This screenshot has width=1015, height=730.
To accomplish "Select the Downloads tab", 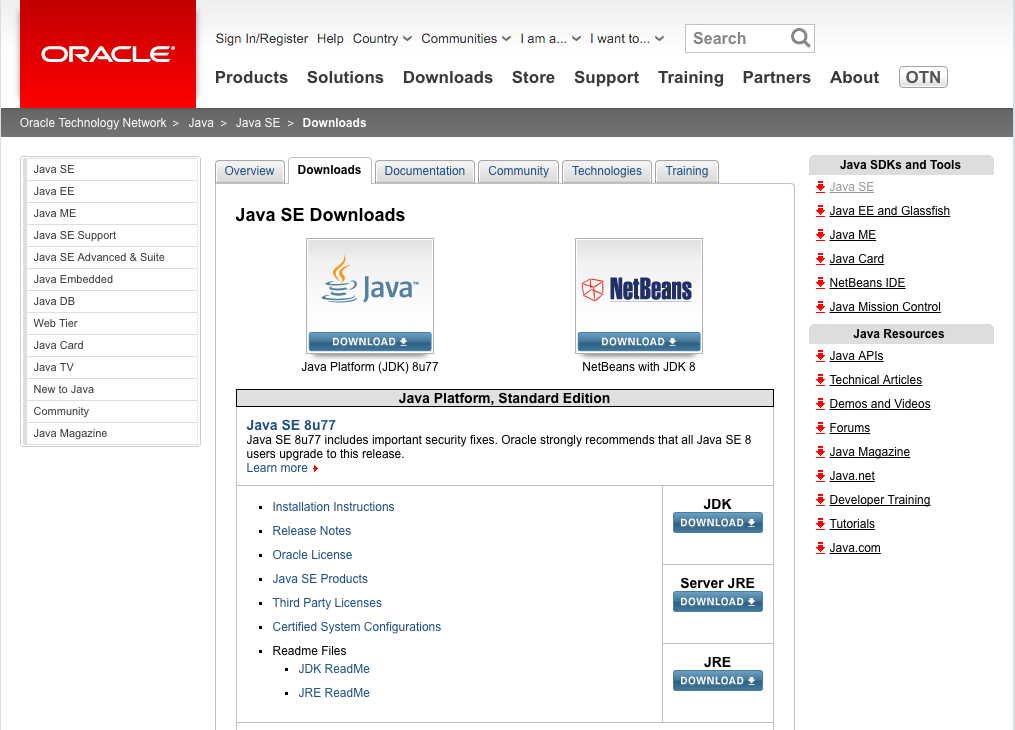I will coord(329,170).
